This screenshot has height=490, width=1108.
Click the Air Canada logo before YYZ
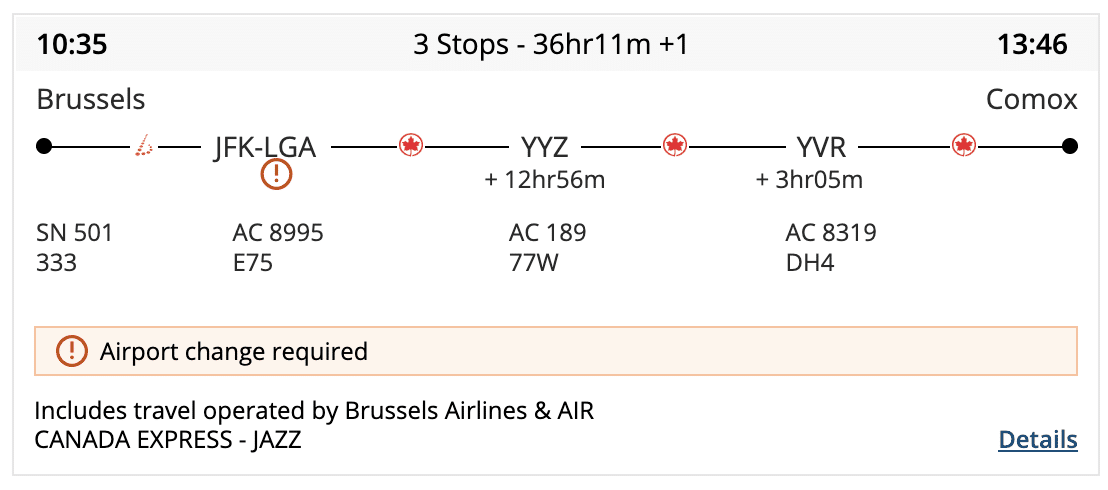410,146
